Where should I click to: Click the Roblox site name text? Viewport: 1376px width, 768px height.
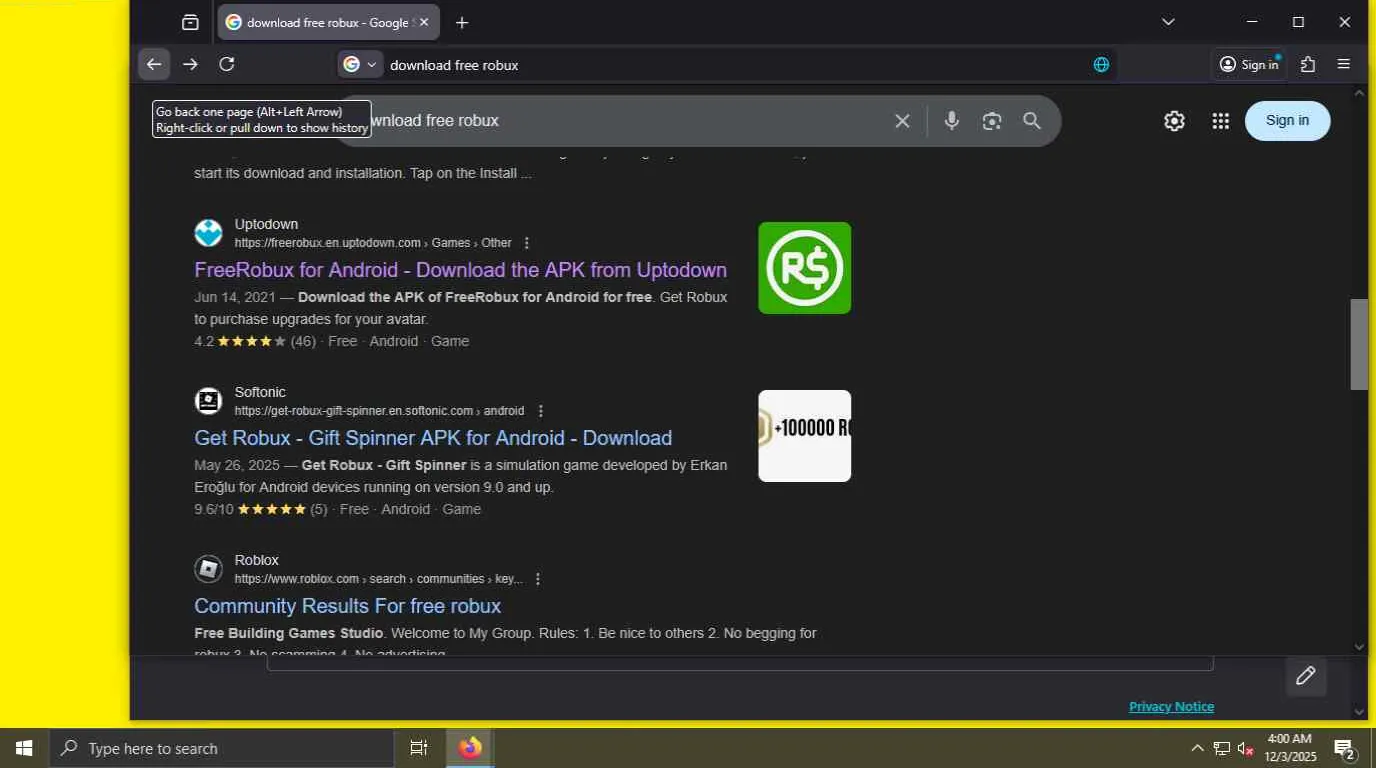[257, 560]
